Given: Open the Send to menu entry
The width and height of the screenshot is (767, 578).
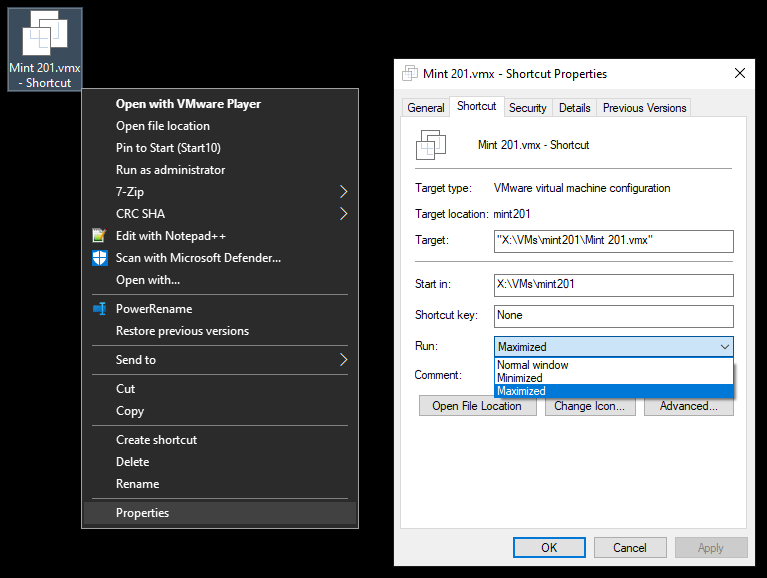Looking at the screenshot, I should click(x=220, y=360).
